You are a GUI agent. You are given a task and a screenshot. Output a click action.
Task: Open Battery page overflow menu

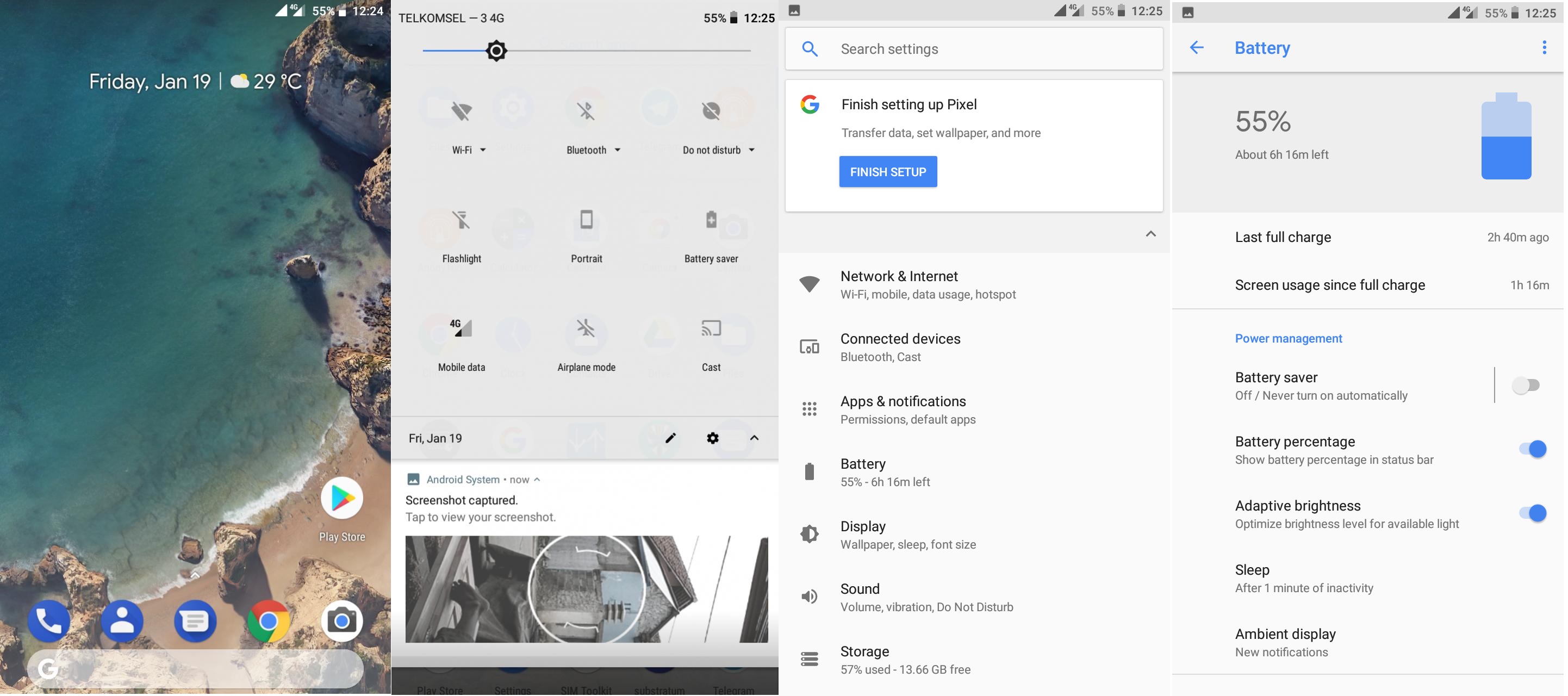1544,47
